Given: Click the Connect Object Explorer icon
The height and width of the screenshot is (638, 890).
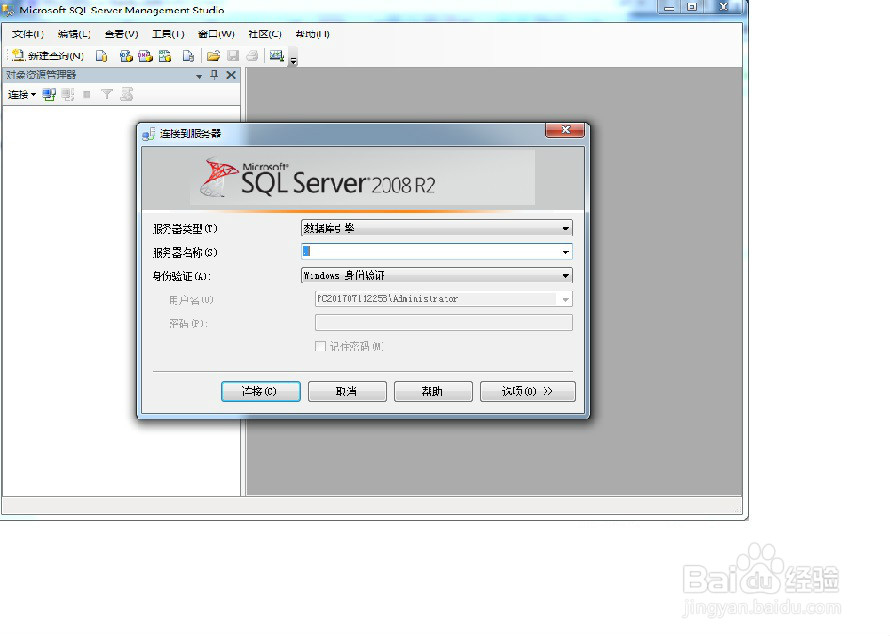Looking at the screenshot, I should pyautogui.click(x=49, y=95).
